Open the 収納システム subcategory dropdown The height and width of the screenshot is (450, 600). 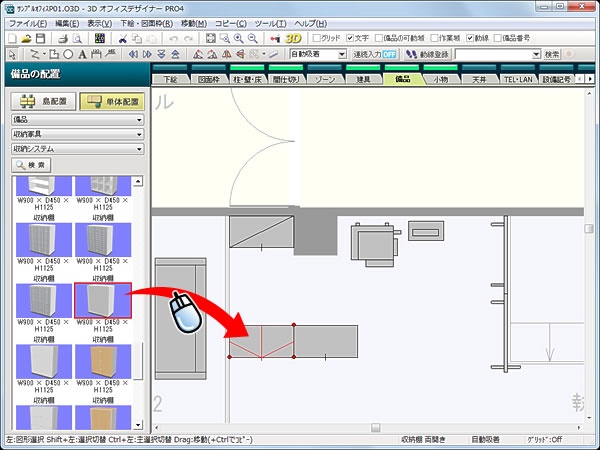pyautogui.click(x=77, y=149)
